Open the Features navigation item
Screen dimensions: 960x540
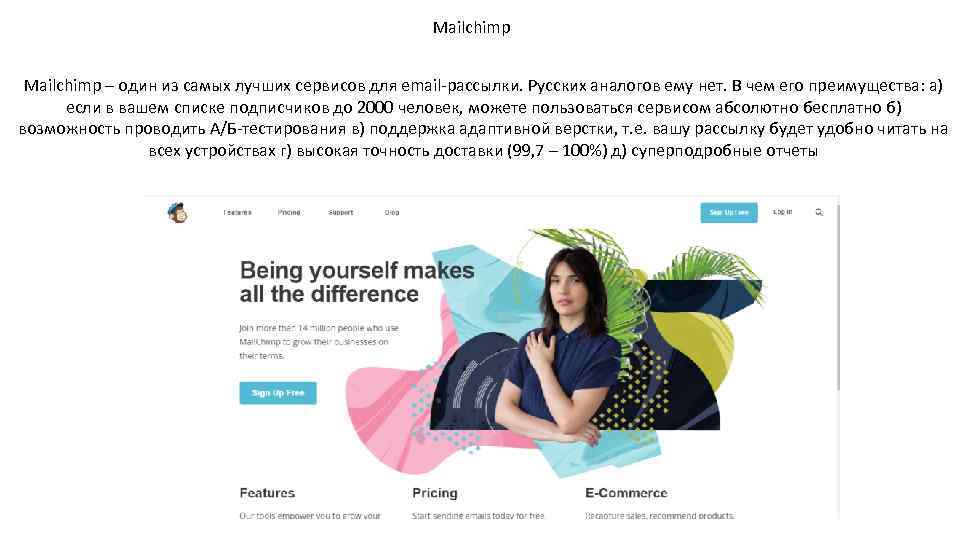coord(237,212)
